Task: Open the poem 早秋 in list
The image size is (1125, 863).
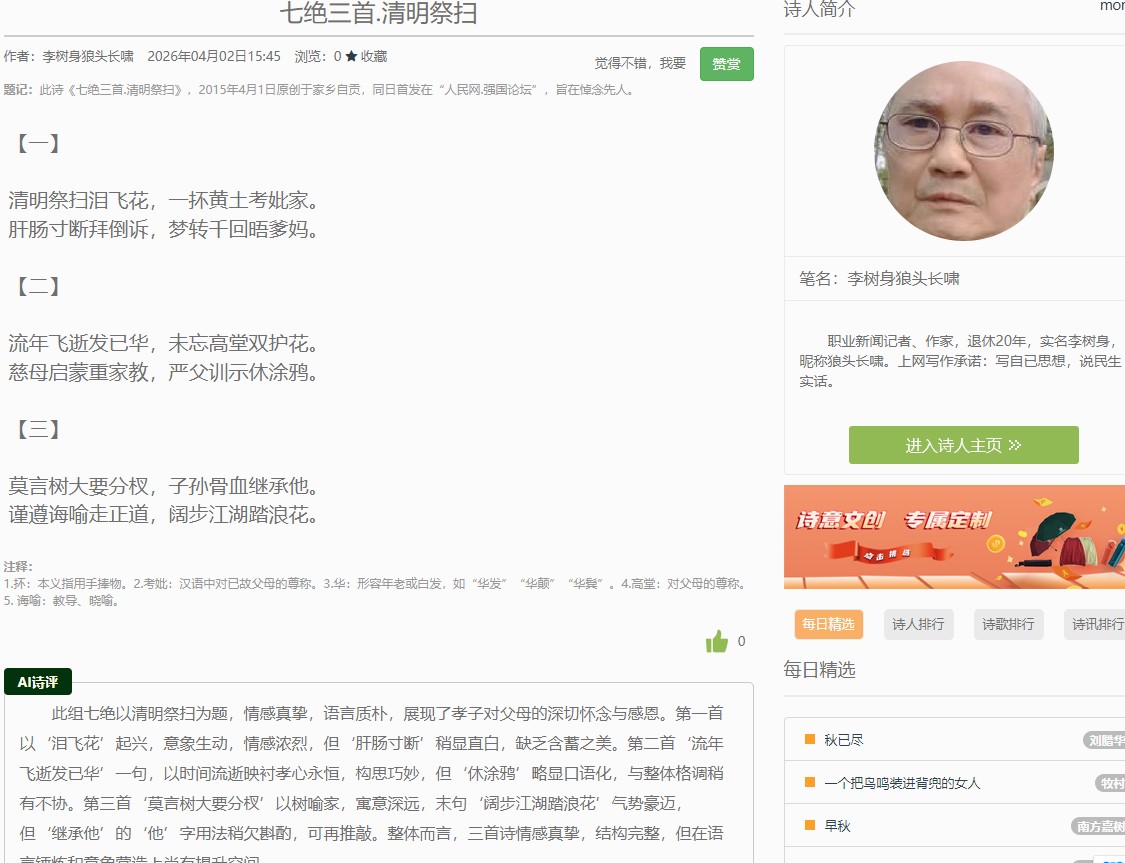Action: (837, 827)
